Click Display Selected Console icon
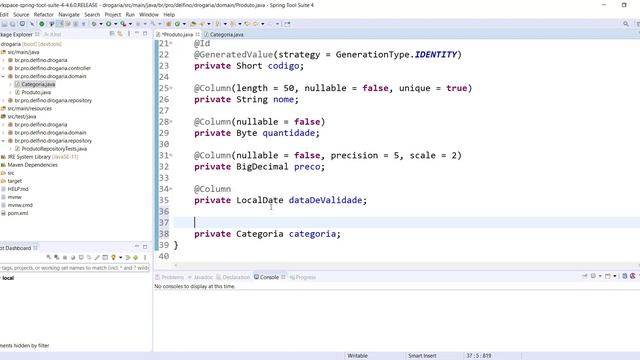The image size is (640, 360). 593,276
